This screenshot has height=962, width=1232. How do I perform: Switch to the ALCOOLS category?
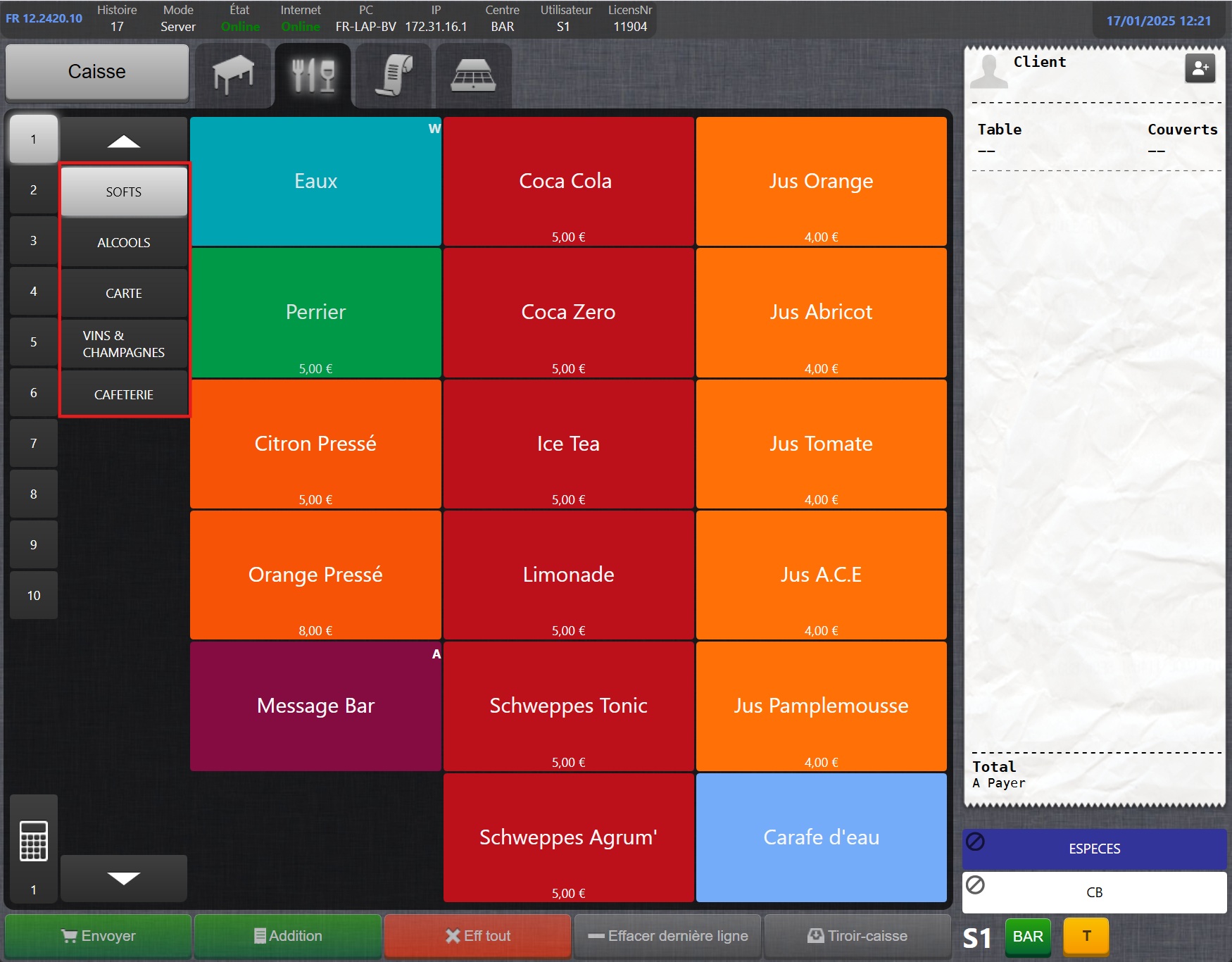(124, 243)
